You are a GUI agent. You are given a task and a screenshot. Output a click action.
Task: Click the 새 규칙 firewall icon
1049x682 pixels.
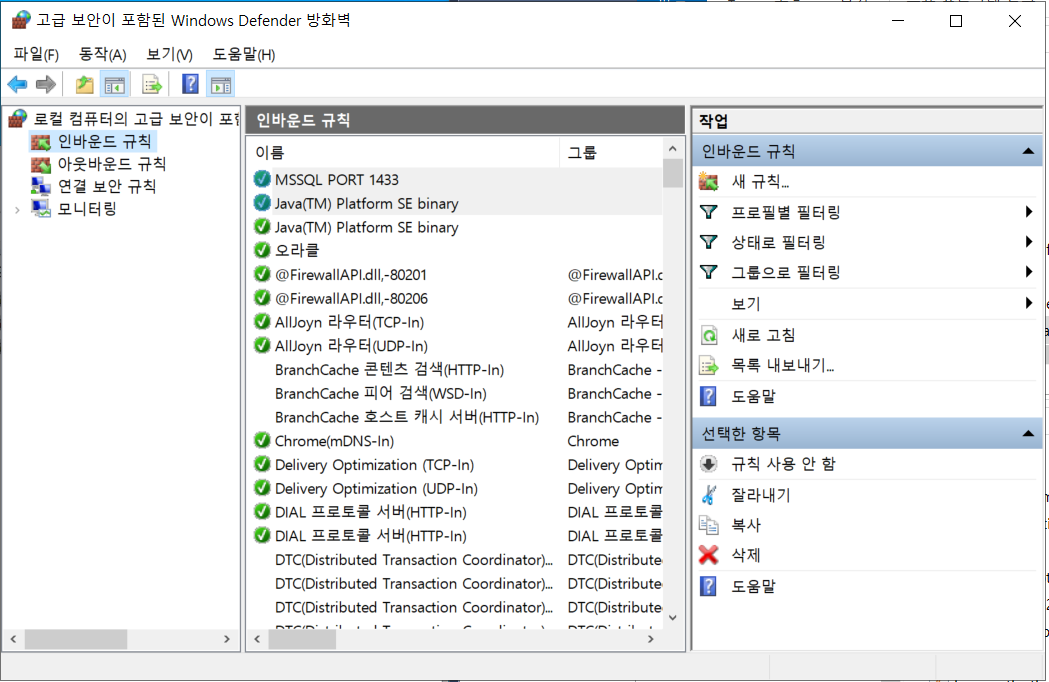click(x=708, y=181)
